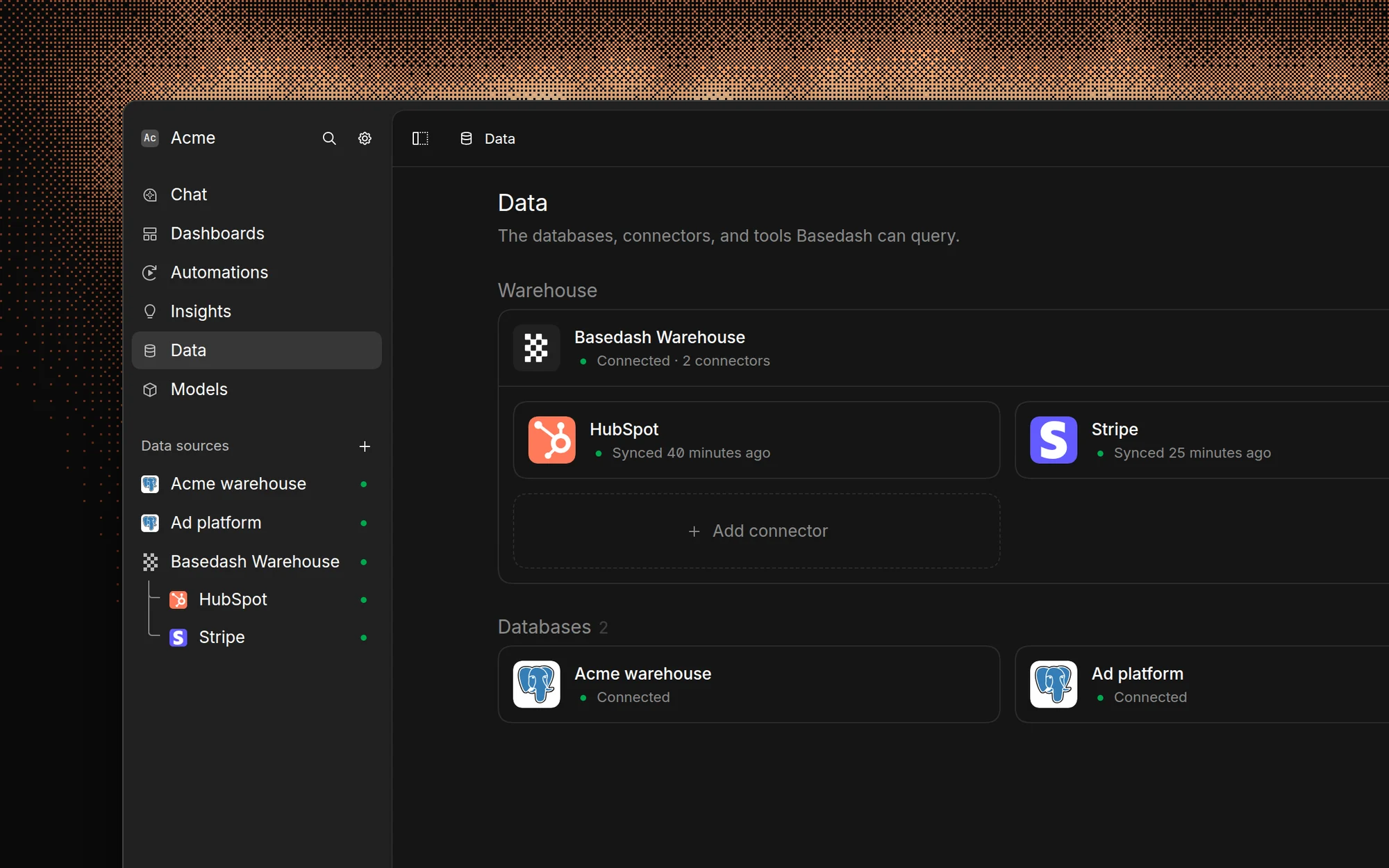The height and width of the screenshot is (868, 1389).
Task: Open the settings gear next to Acme
Action: (x=365, y=138)
